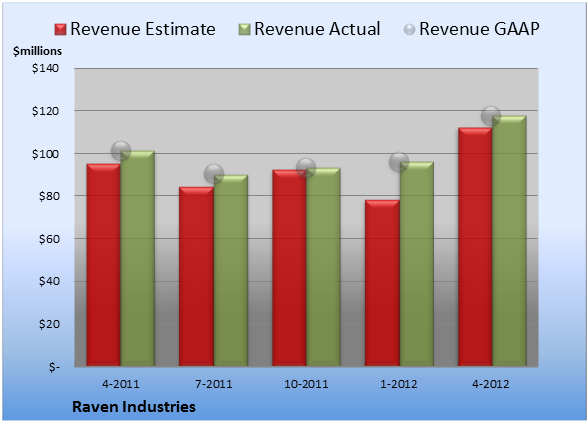Click the GAAP marker above 7-2011
The width and height of the screenshot is (588, 422).
(x=214, y=174)
